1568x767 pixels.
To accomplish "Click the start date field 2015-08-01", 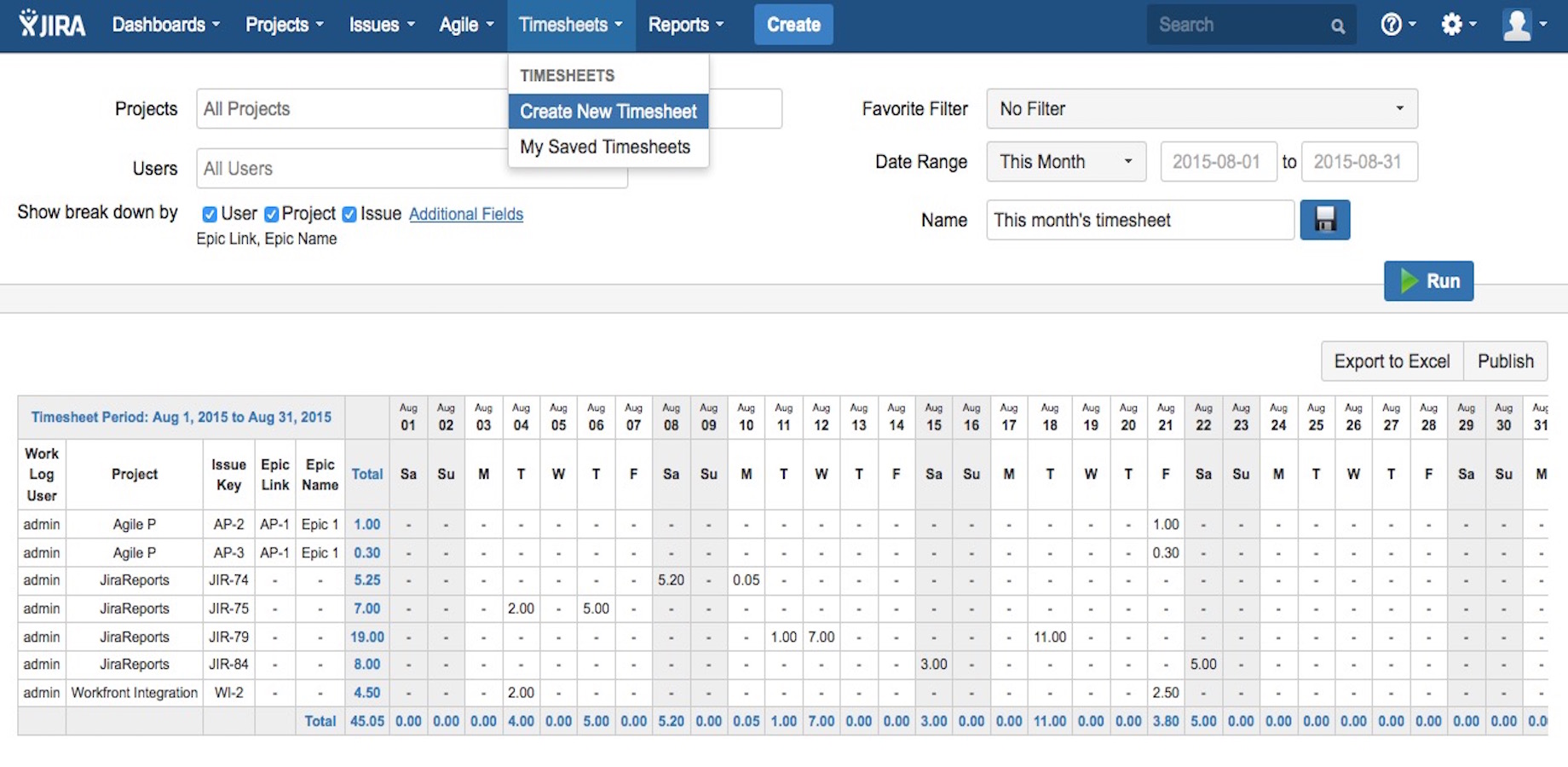I will coord(1219,162).
